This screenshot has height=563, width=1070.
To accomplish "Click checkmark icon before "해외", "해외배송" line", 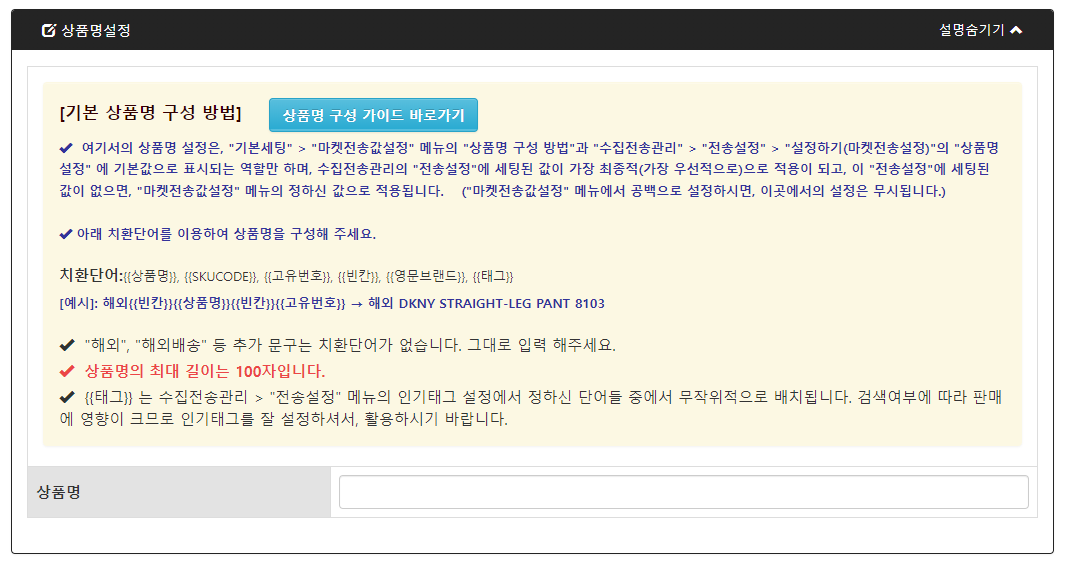I will (x=67, y=345).
